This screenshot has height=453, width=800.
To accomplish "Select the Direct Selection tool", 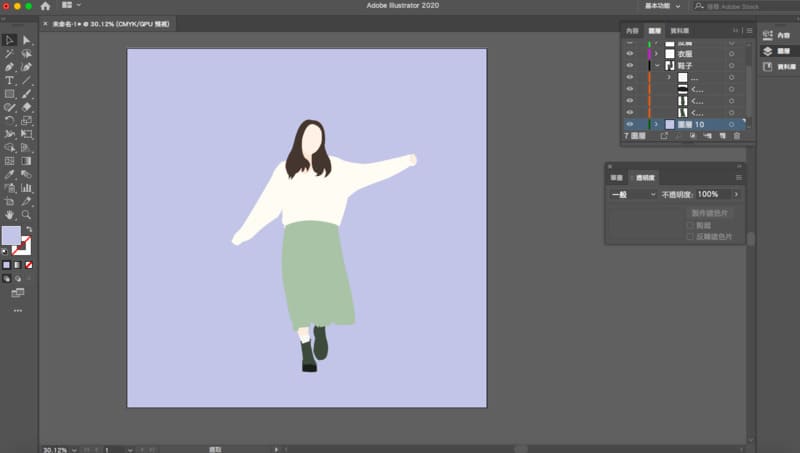I will [27, 40].
